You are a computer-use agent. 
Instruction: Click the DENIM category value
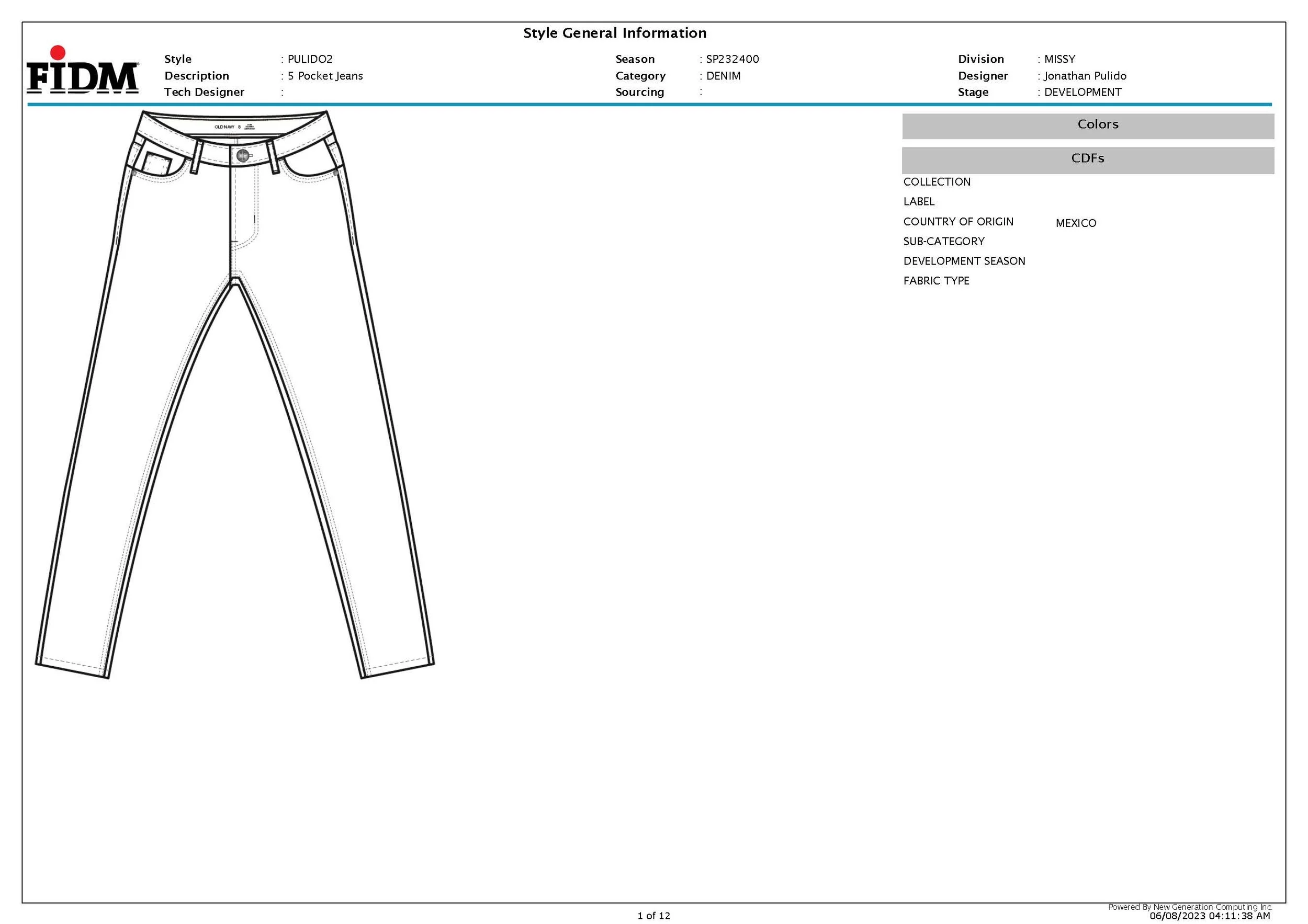(x=723, y=76)
